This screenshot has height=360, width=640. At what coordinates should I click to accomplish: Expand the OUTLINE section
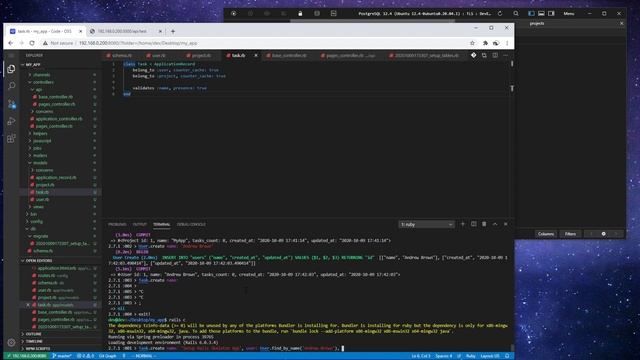point(33,334)
